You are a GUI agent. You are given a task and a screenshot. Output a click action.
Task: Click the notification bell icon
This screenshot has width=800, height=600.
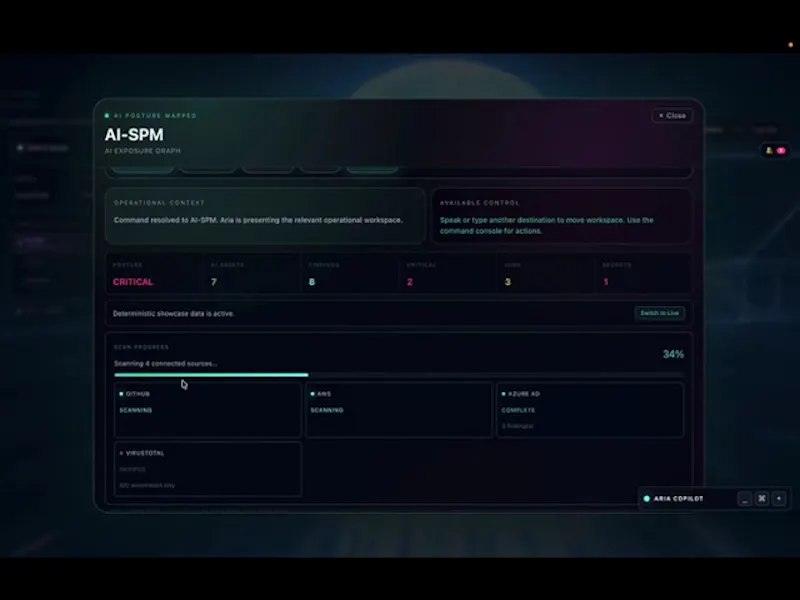769,151
